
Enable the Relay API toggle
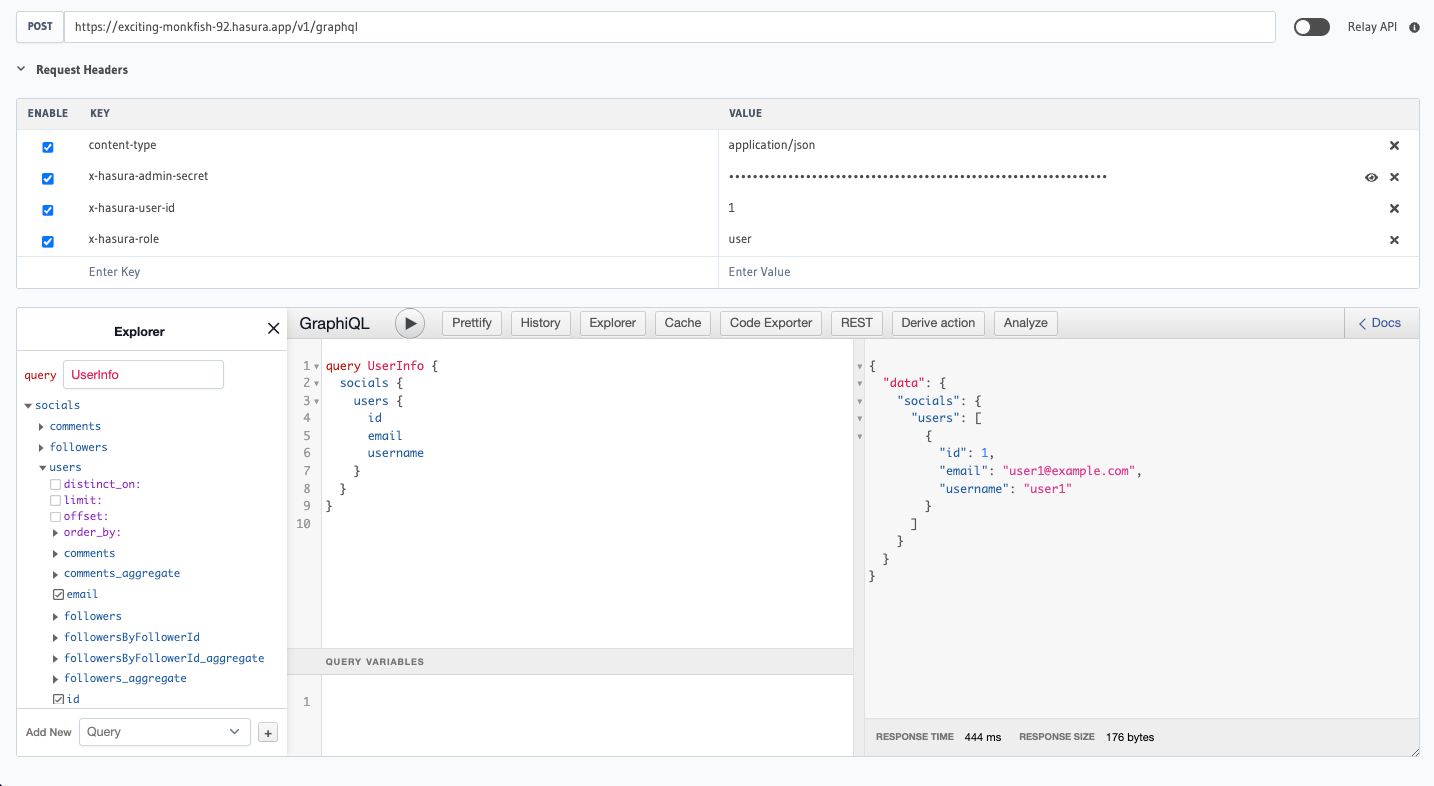[1311, 27]
